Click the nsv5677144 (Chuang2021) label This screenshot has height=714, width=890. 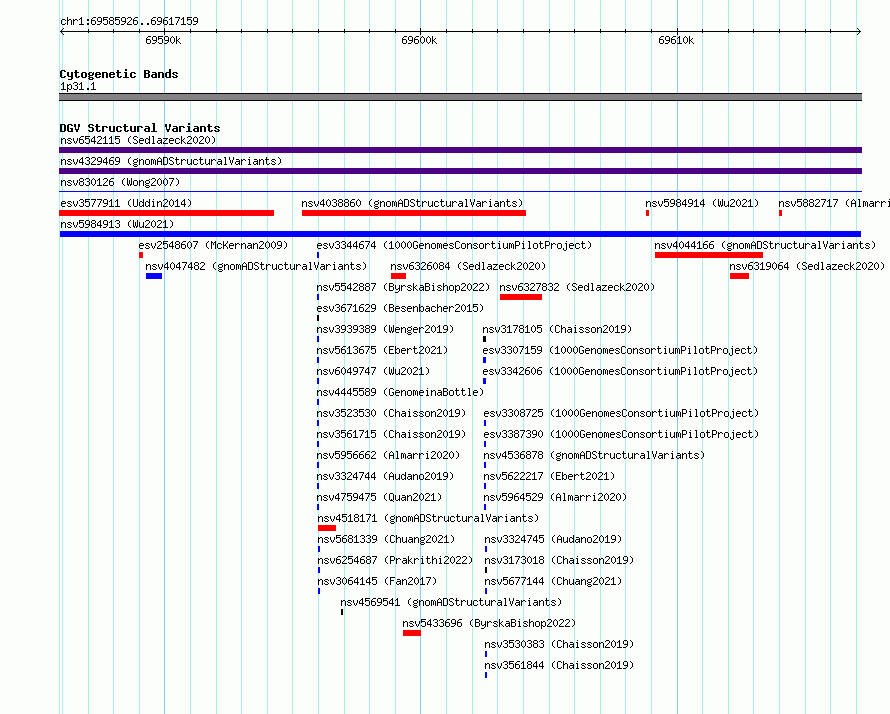[553, 581]
